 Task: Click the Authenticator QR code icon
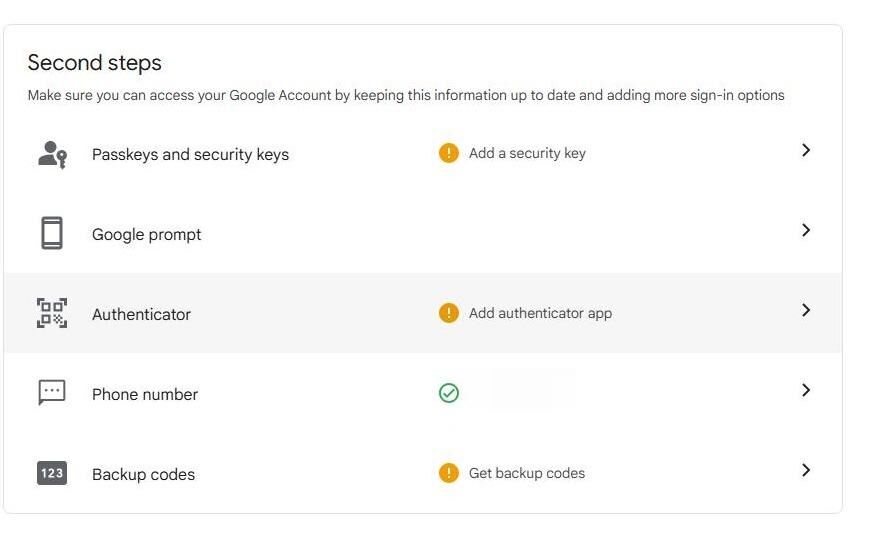coord(52,313)
